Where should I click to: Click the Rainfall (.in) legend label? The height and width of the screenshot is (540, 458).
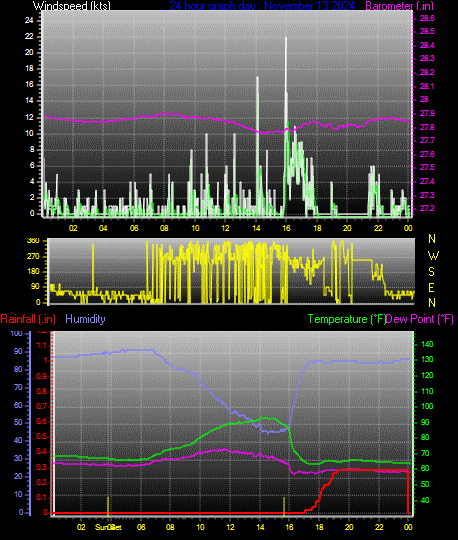28,319
